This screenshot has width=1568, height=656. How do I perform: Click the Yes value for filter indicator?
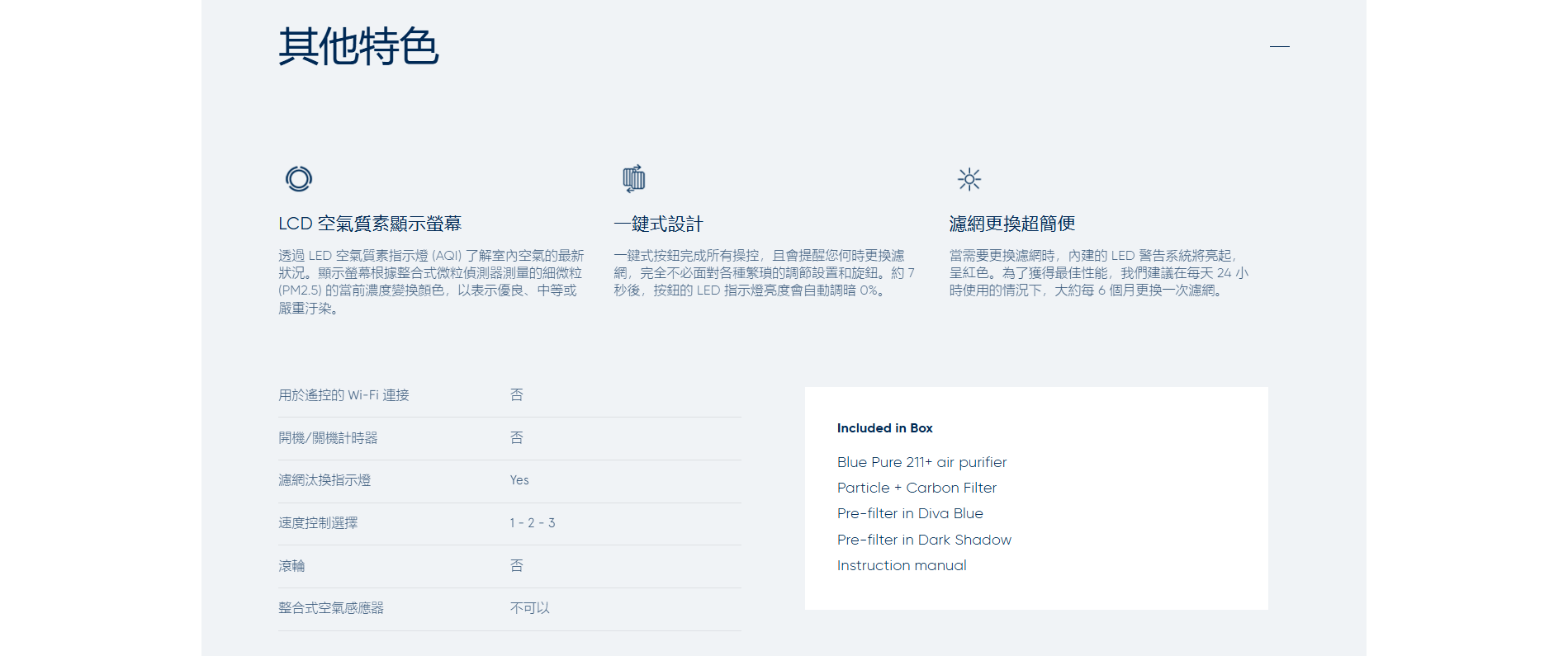tap(519, 480)
